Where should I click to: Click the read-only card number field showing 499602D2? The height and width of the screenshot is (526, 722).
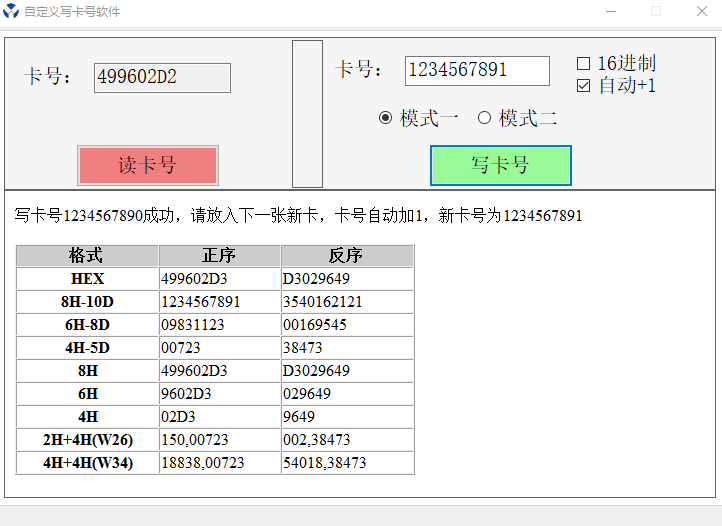click(x=162, y=78)
